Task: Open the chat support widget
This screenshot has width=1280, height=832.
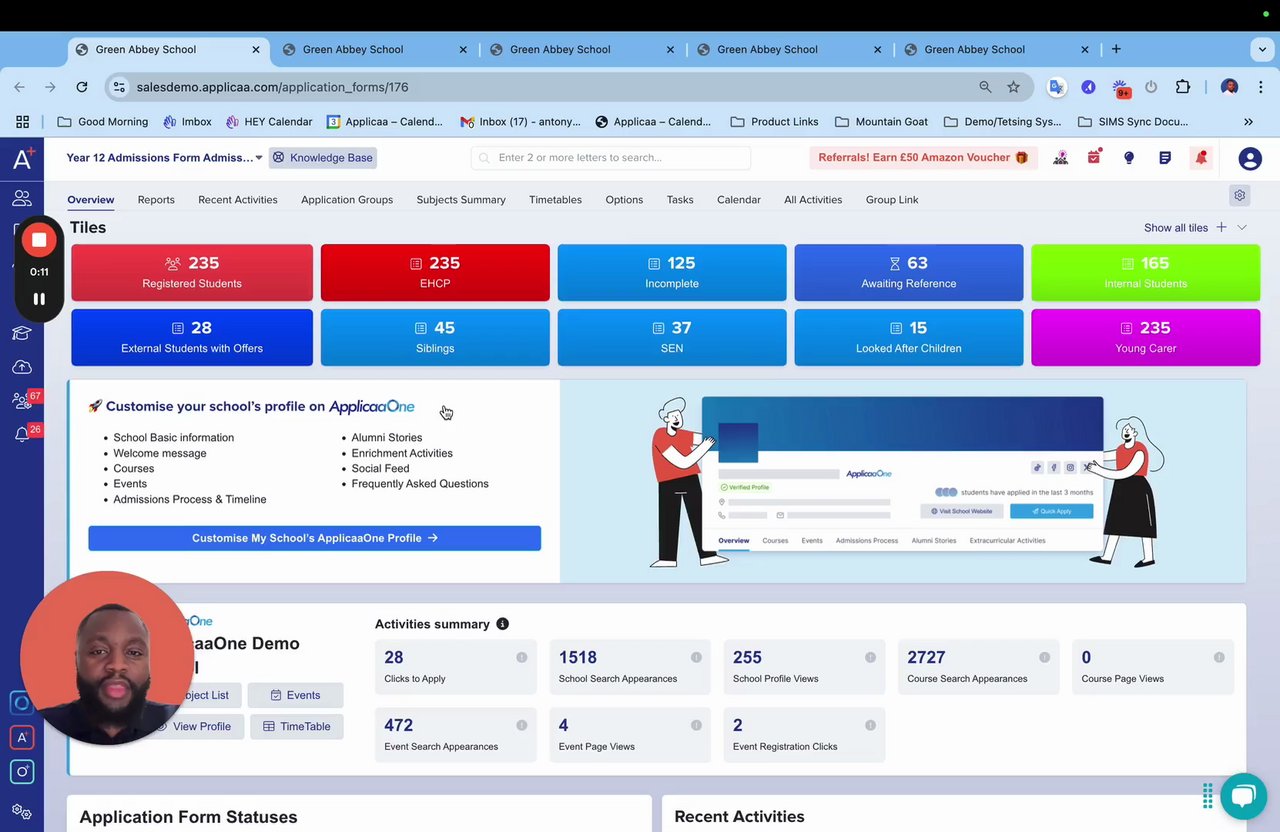Action: tap(1243, 796)
